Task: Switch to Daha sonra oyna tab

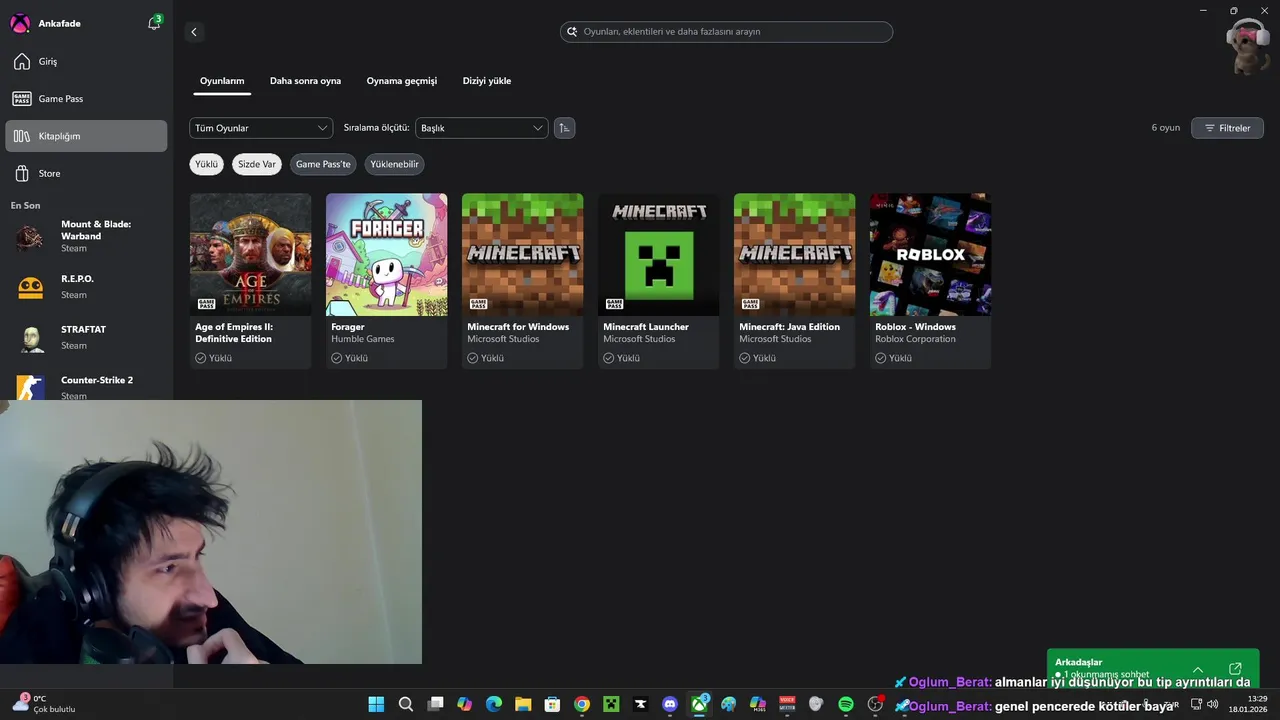Action: click(x=305, y=81)
